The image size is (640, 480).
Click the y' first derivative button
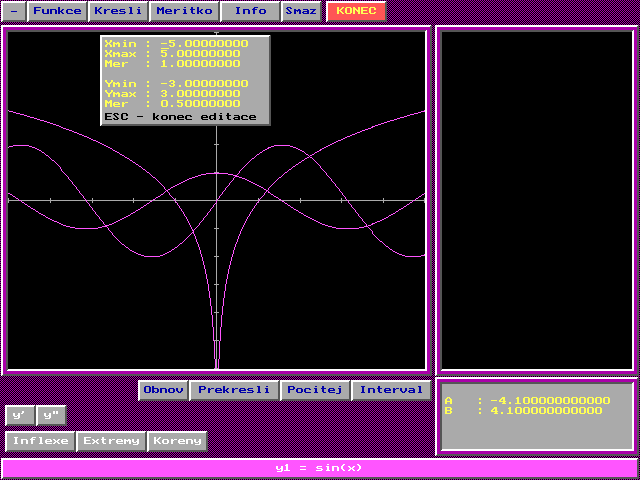point(20,416)
